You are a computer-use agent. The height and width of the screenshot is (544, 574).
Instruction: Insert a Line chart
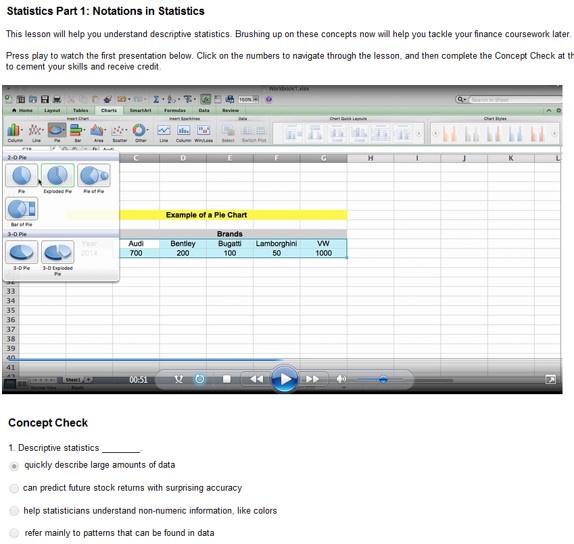click(36, 133)
